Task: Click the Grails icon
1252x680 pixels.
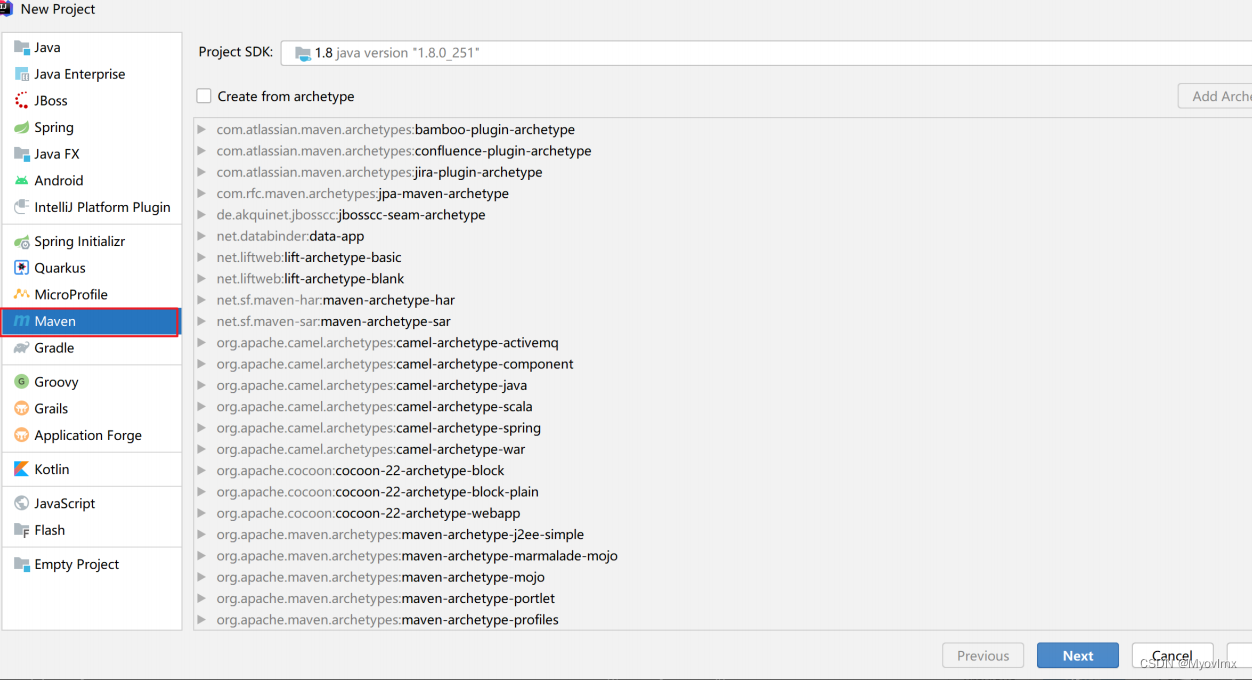Action: (x=22, y=408)
